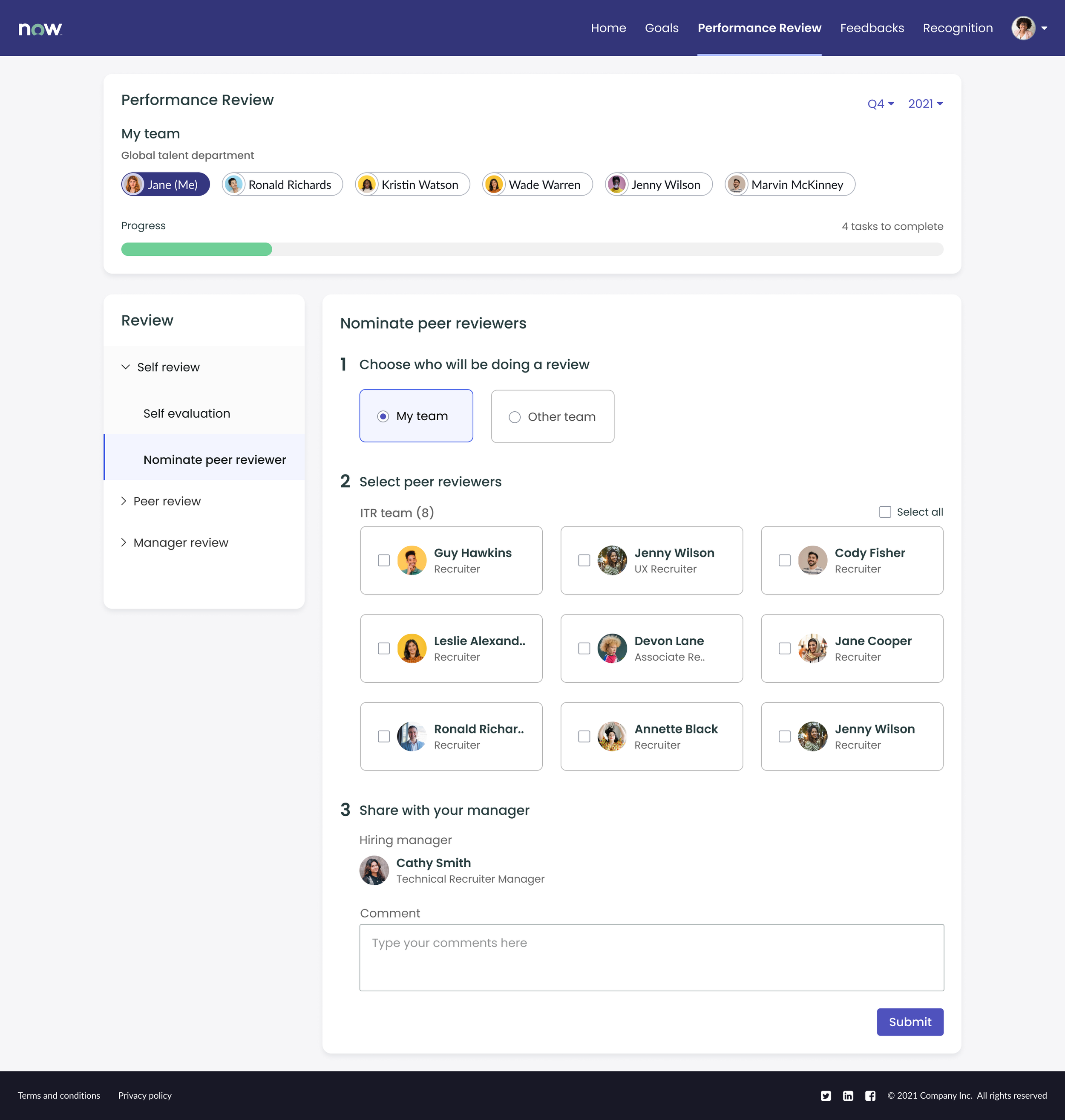
Task: Click the Facebook icon in footer
Action: (x=870, y=1096)
